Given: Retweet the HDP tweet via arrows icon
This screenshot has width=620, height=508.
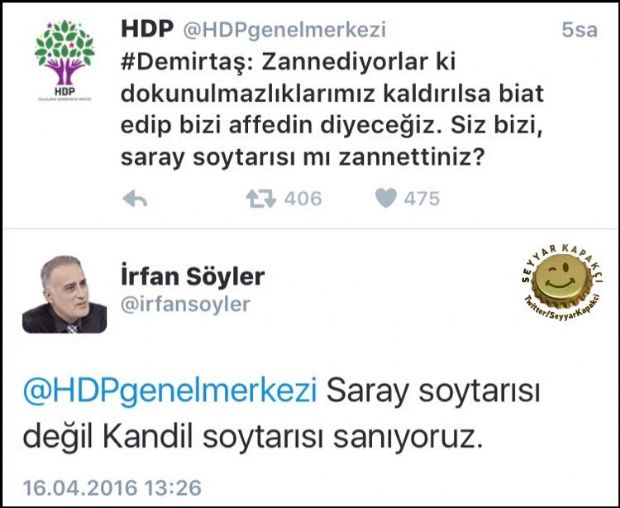Looking at the screenshot, I should (x=261, y=199).
